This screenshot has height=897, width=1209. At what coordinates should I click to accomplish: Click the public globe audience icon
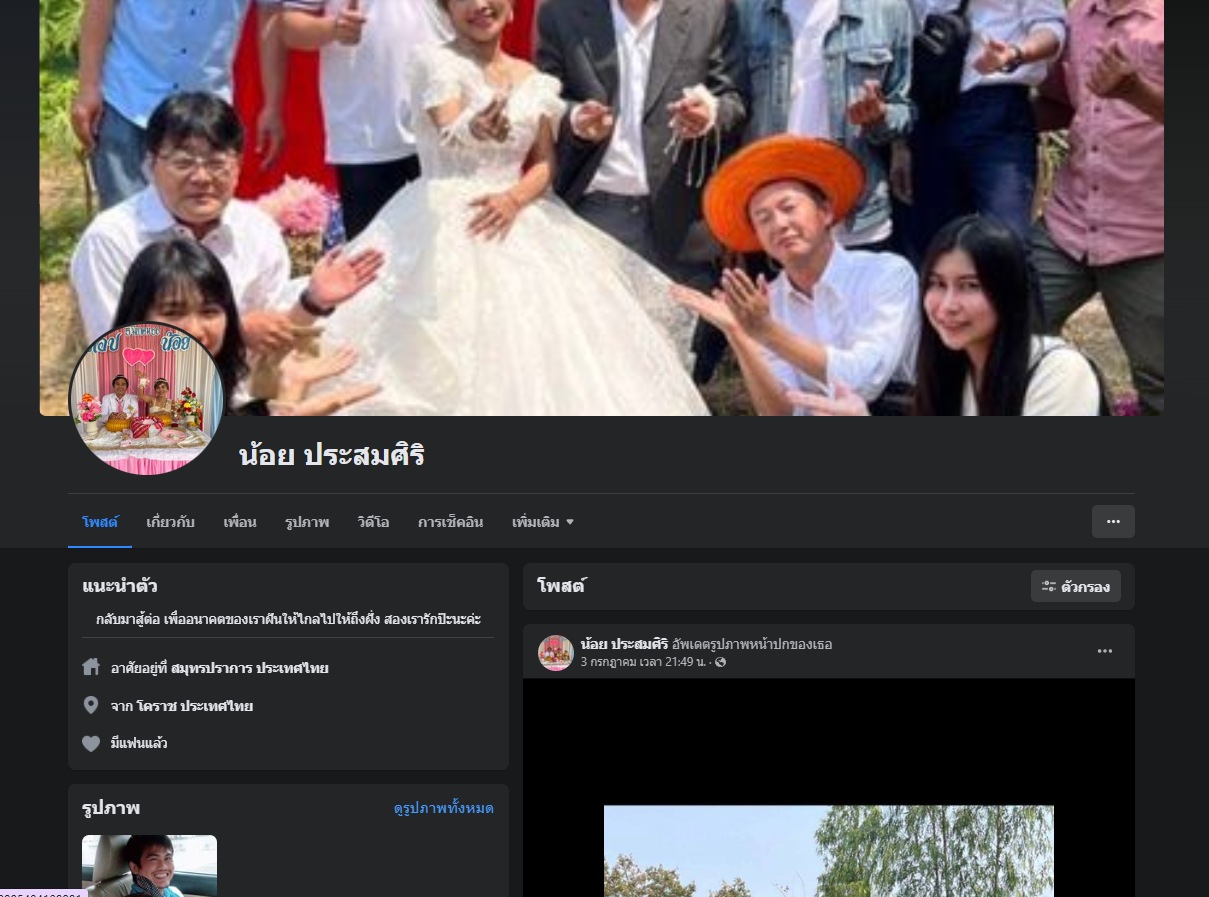coord(721,662)
